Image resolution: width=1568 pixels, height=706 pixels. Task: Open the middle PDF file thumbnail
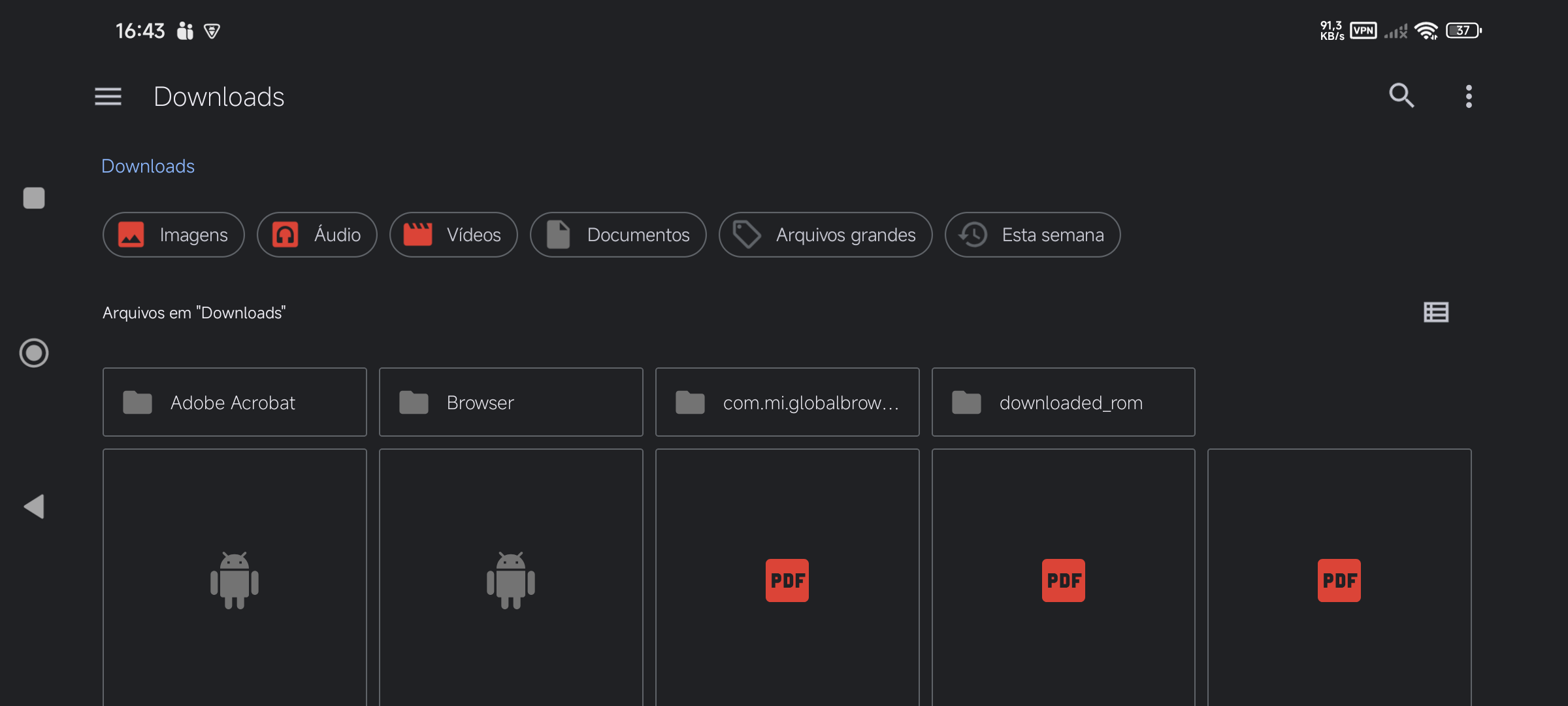pyautogui.click(x=1064, y=578)
